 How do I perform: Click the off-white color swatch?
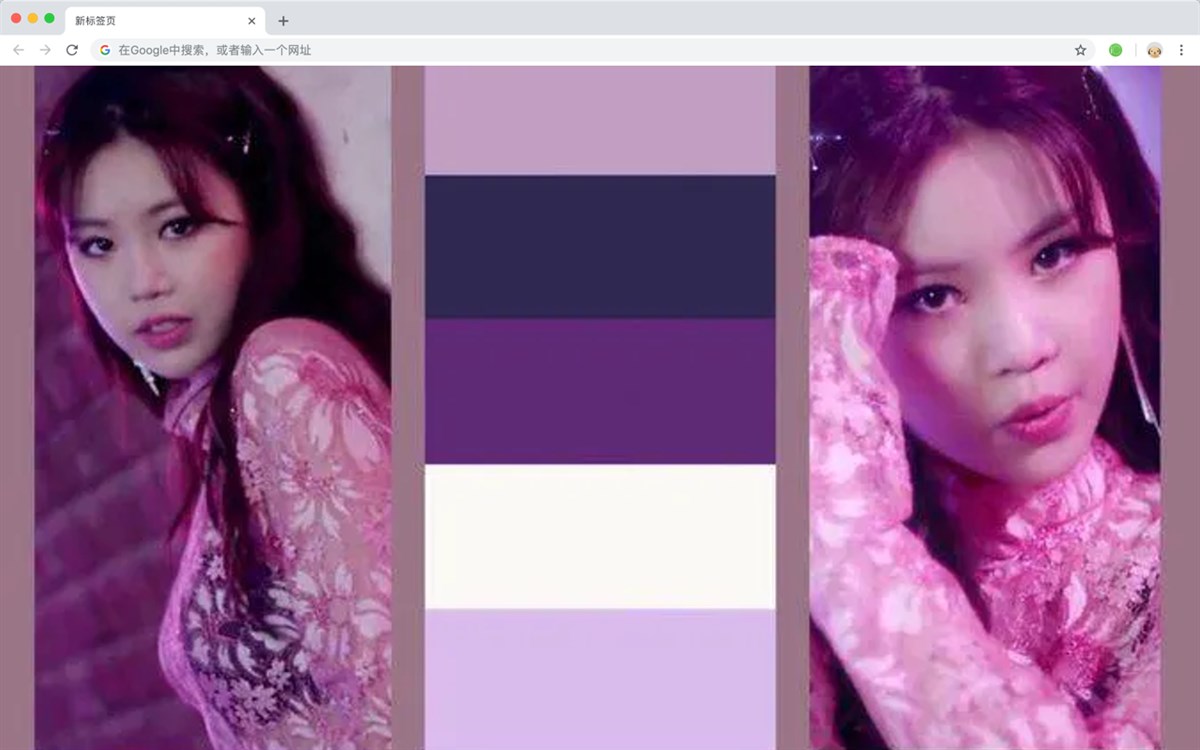[600, 536]
